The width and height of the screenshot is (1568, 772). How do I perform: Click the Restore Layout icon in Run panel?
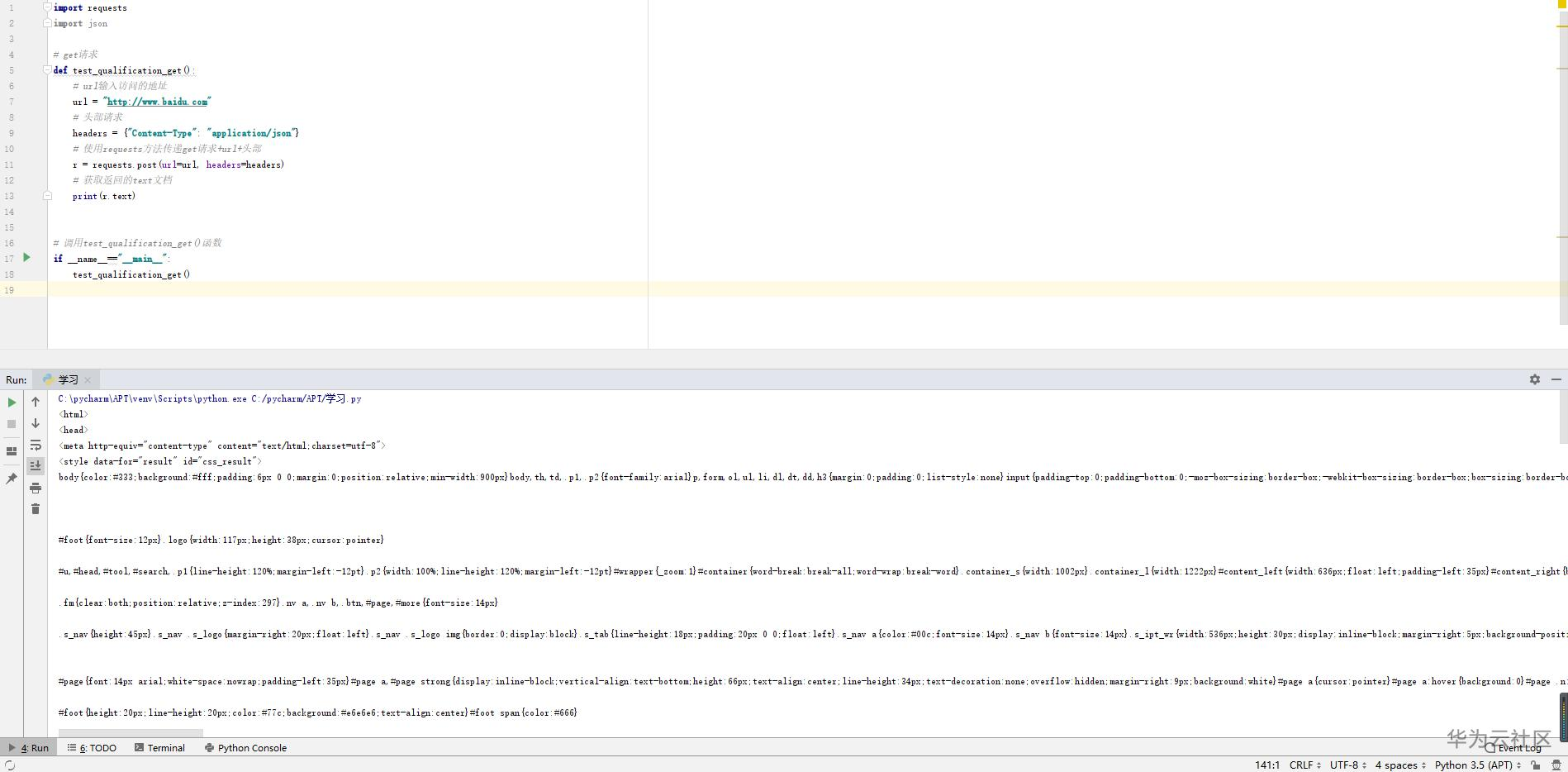(x=12, y=451)
